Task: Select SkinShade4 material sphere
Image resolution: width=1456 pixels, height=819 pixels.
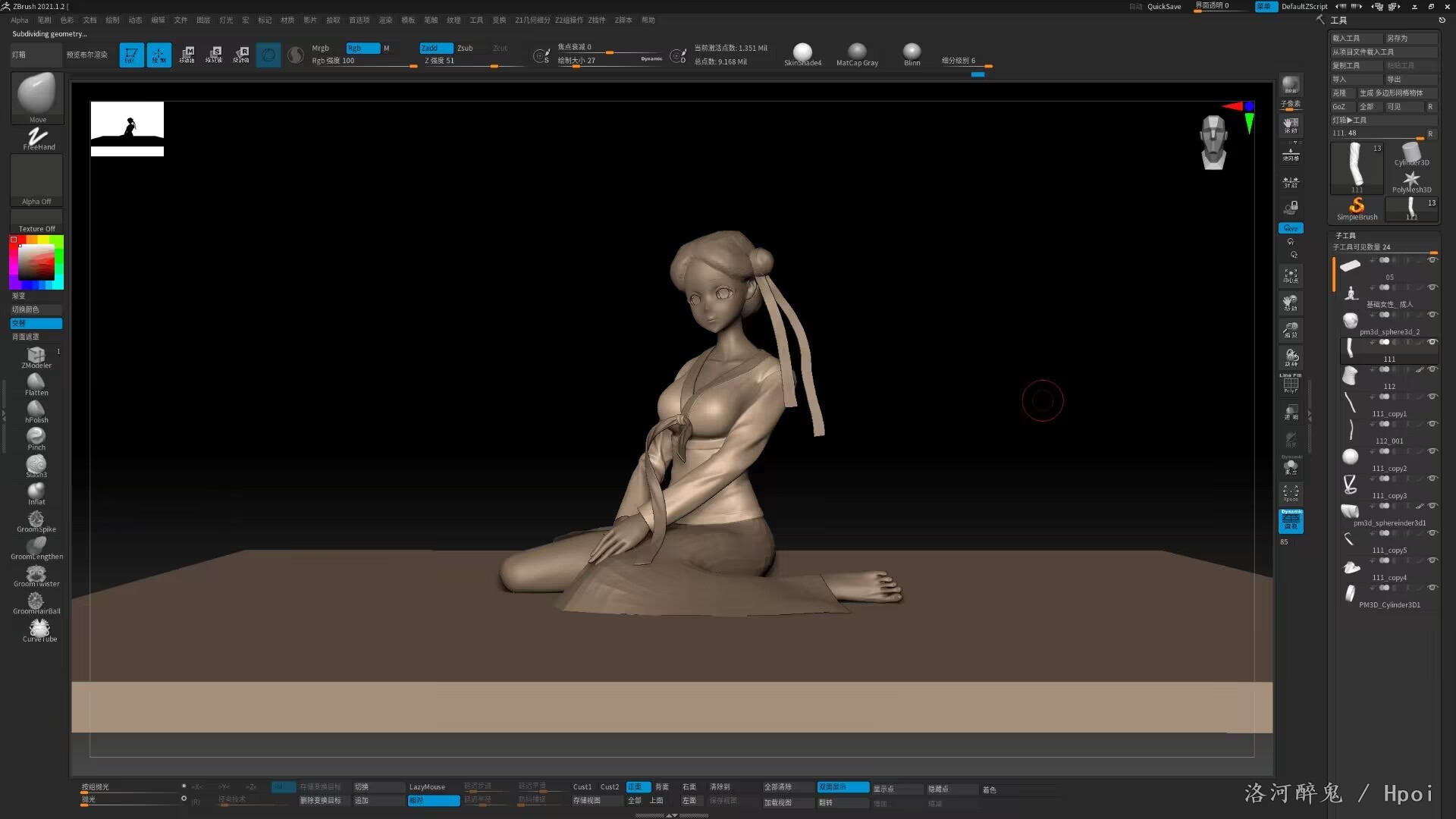Action: click(x=802, y=53)
